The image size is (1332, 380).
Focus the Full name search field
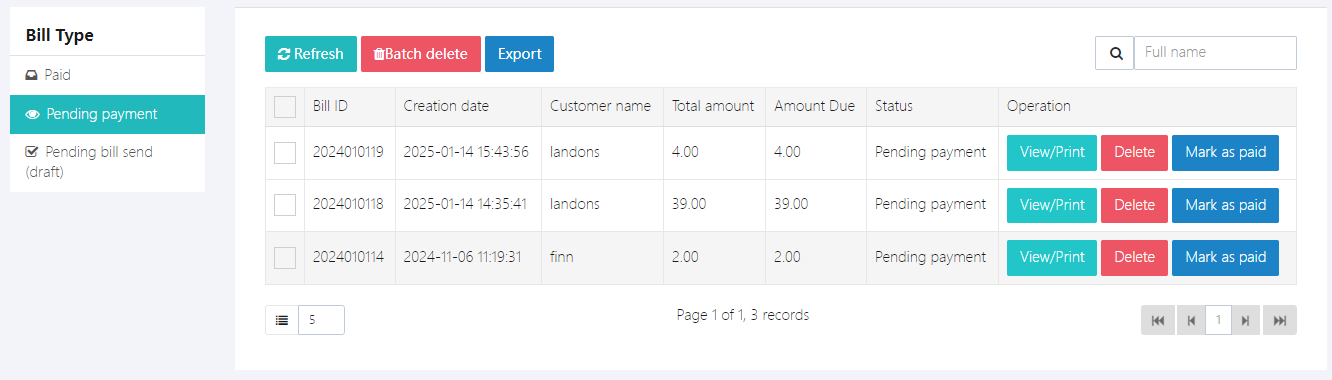pos(1215,53)
